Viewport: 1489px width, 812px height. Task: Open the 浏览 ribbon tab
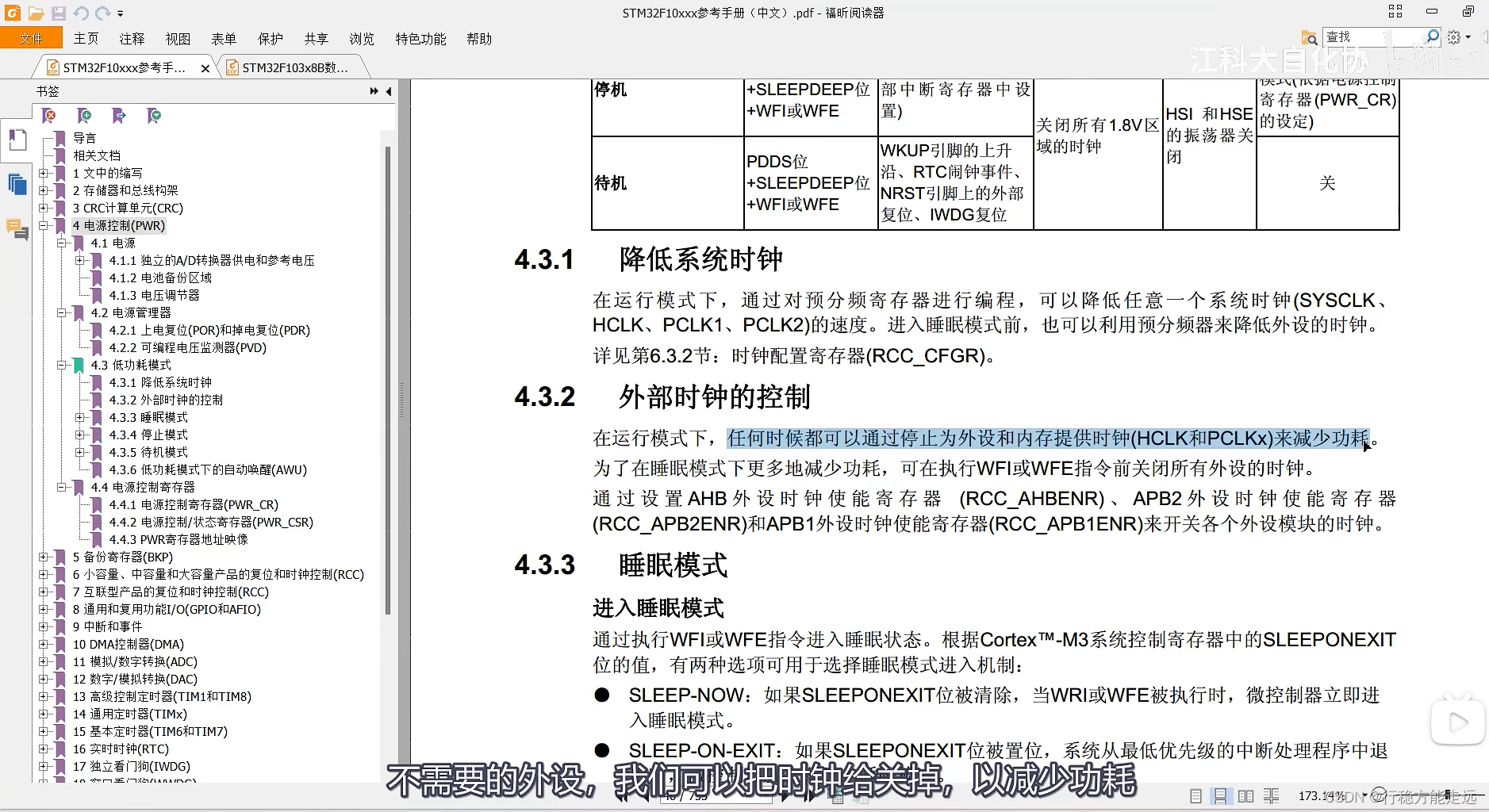362,39
